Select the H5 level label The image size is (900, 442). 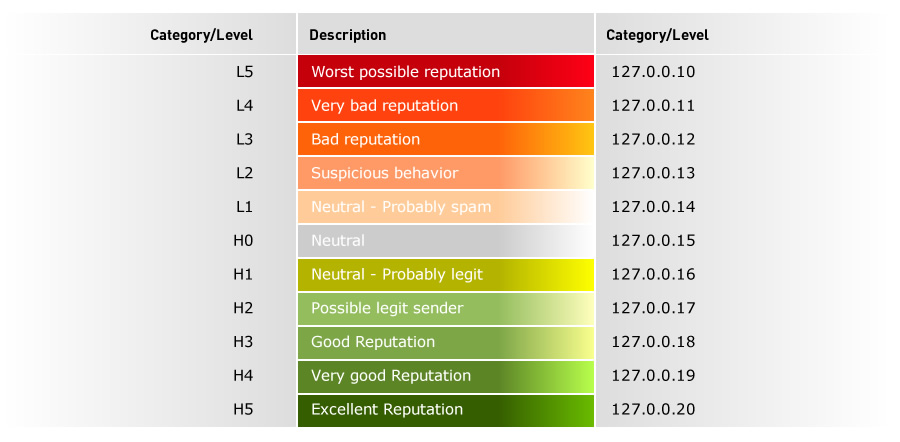[x=243, y=410]
